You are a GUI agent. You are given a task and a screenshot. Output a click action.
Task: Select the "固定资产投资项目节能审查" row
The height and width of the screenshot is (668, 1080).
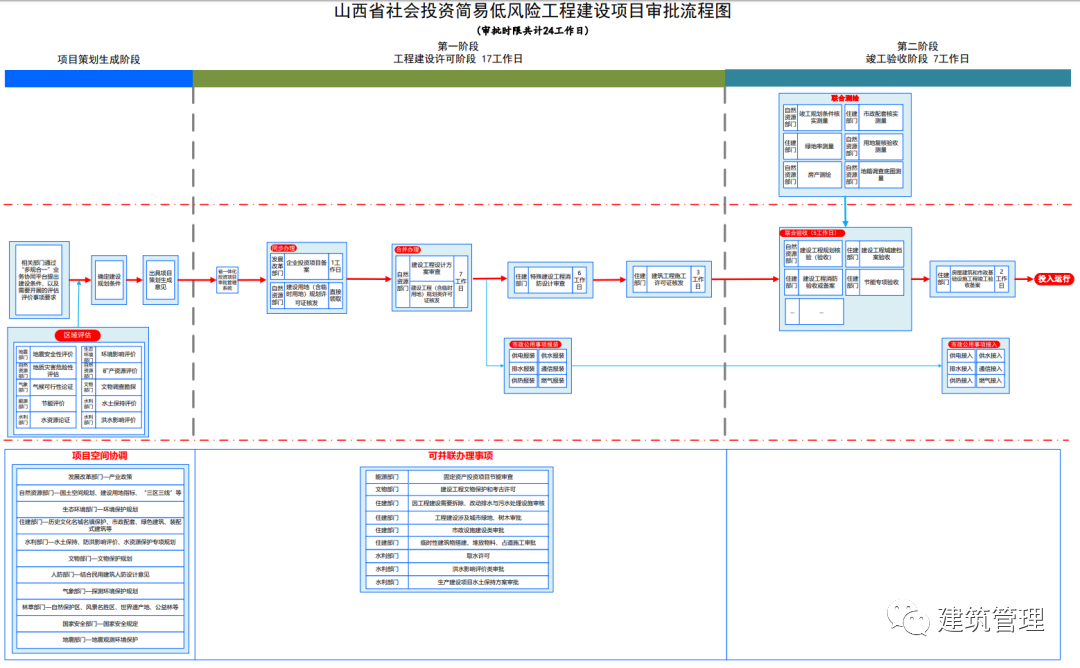click(x=457, y=477)
